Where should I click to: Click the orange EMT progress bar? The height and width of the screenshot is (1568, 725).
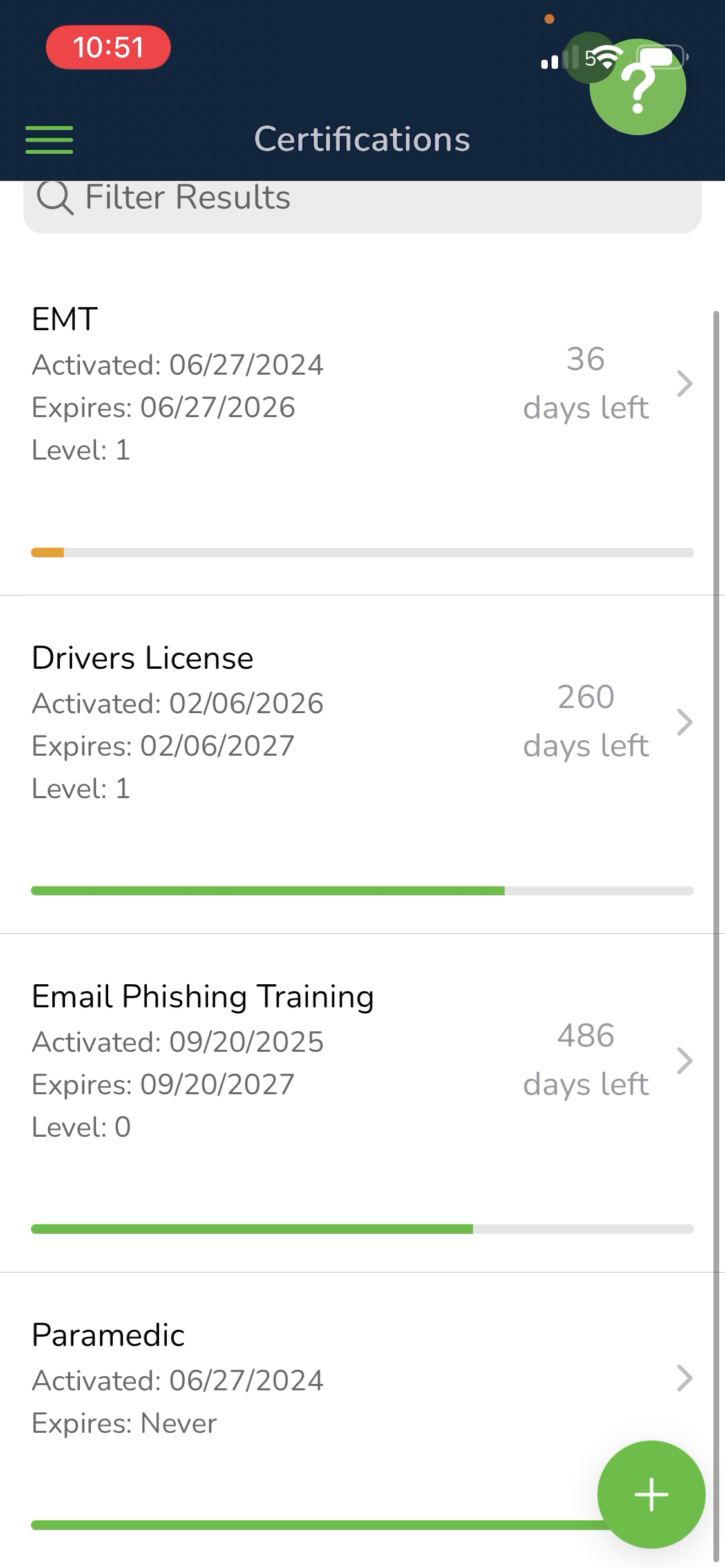362,552
